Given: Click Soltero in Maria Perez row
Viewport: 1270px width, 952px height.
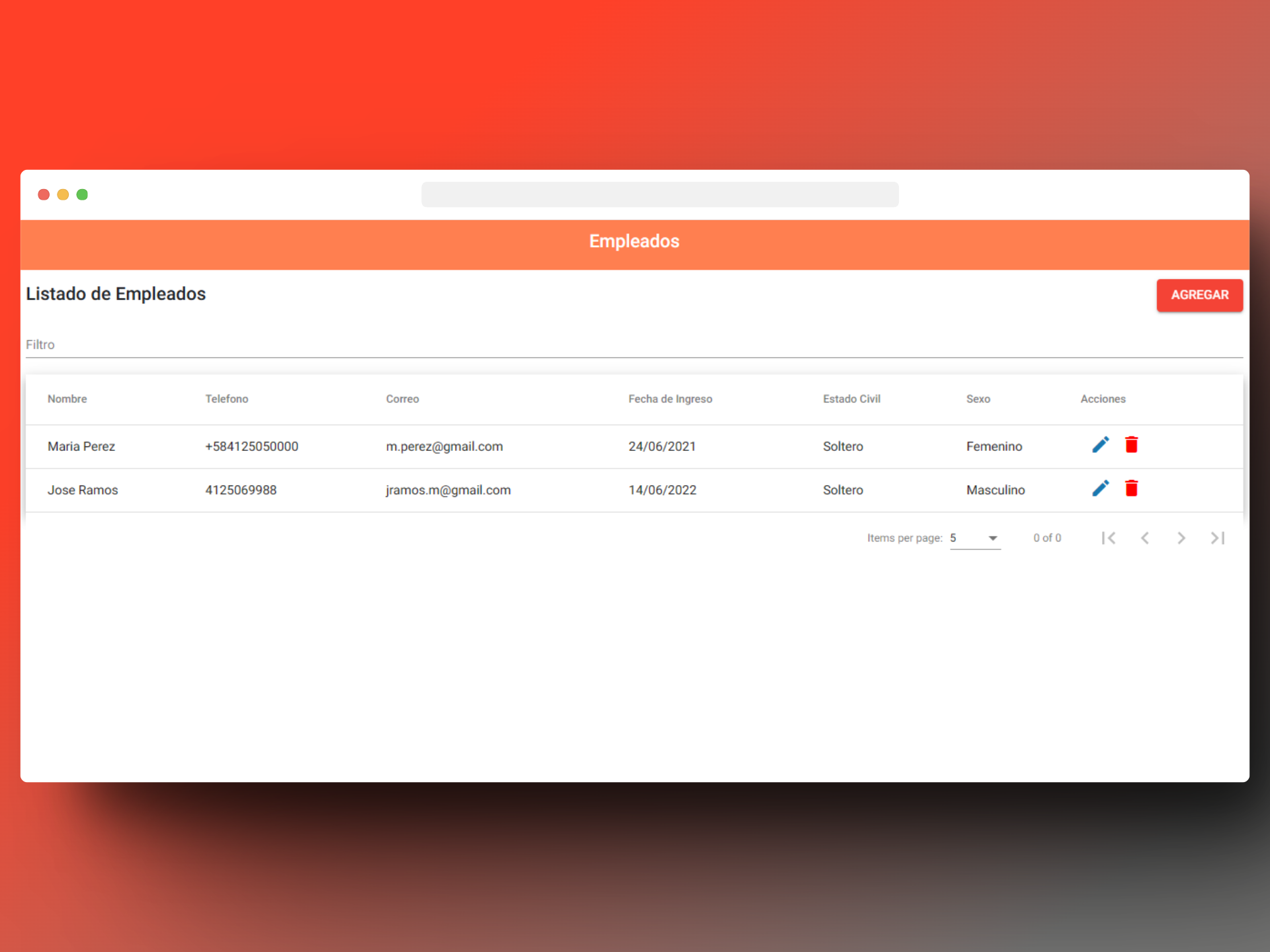Looking at the screenshot, I should pos(843,446).
